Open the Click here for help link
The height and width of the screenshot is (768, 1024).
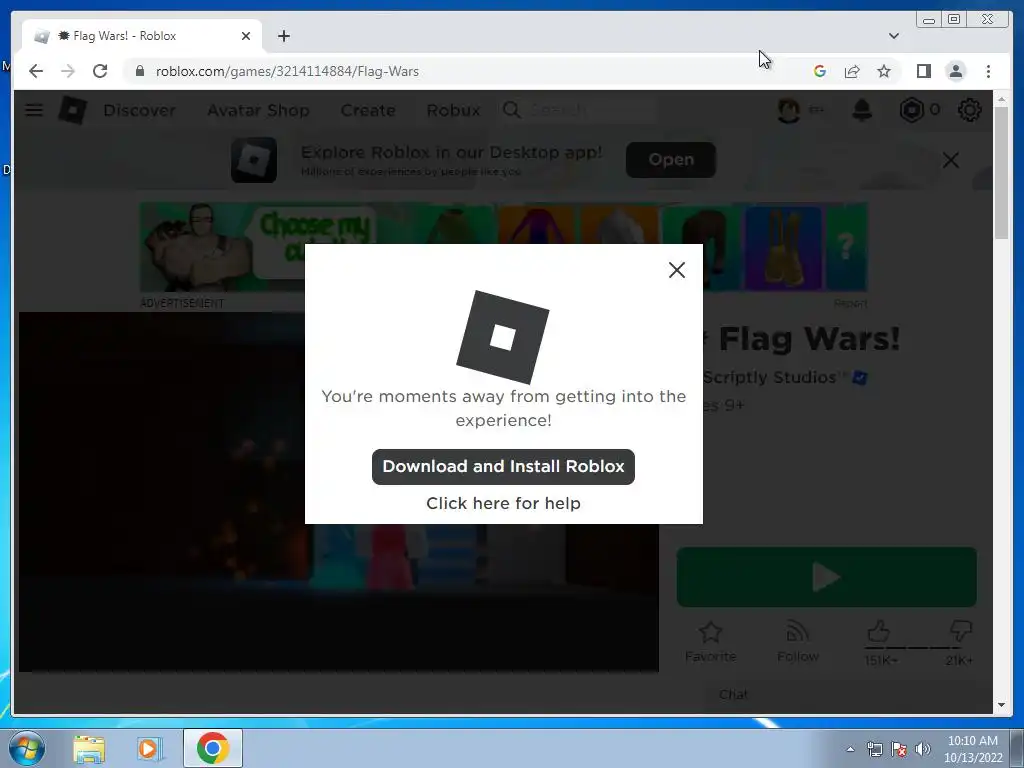(503, 503)
